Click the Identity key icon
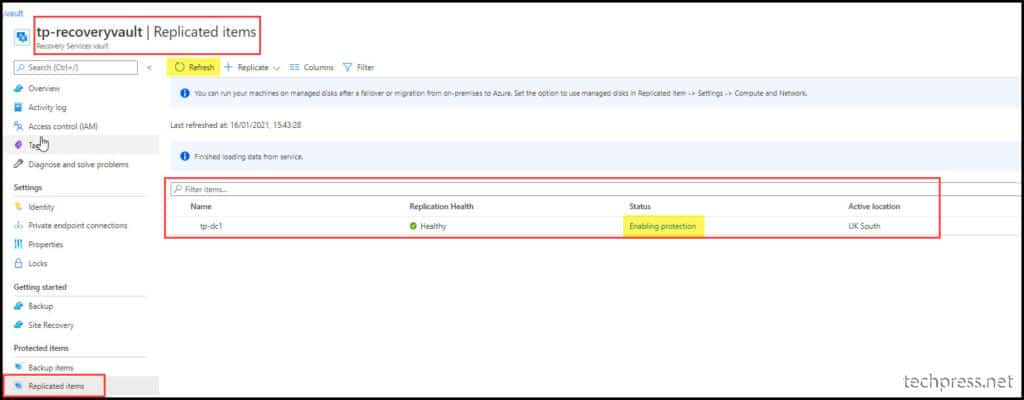The image size is (1024, 400). 19,207
